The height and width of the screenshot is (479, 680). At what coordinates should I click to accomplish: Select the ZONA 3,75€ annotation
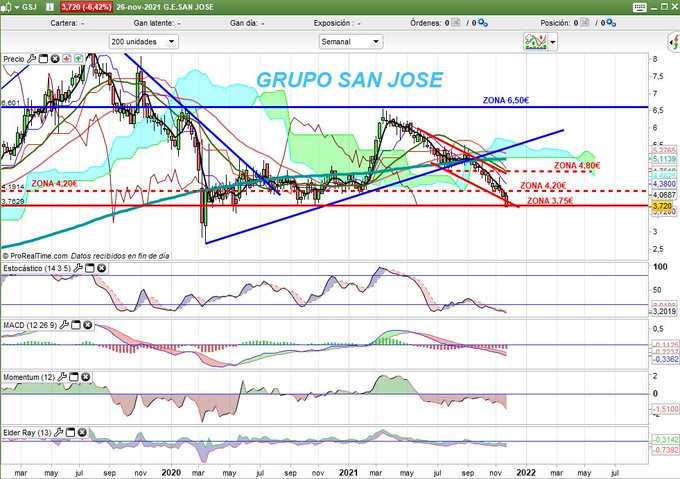click(550, 201)
